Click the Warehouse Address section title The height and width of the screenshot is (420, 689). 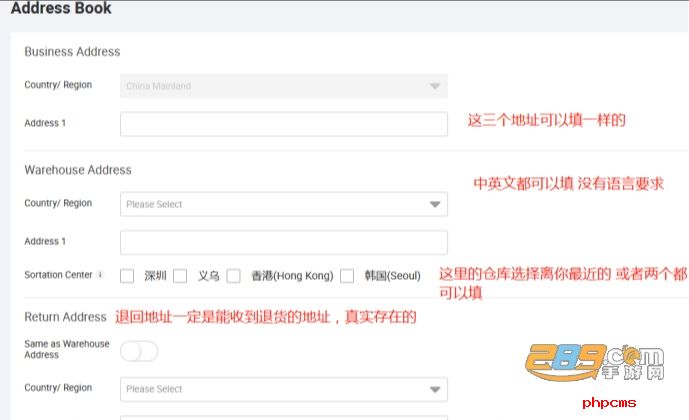78,170
